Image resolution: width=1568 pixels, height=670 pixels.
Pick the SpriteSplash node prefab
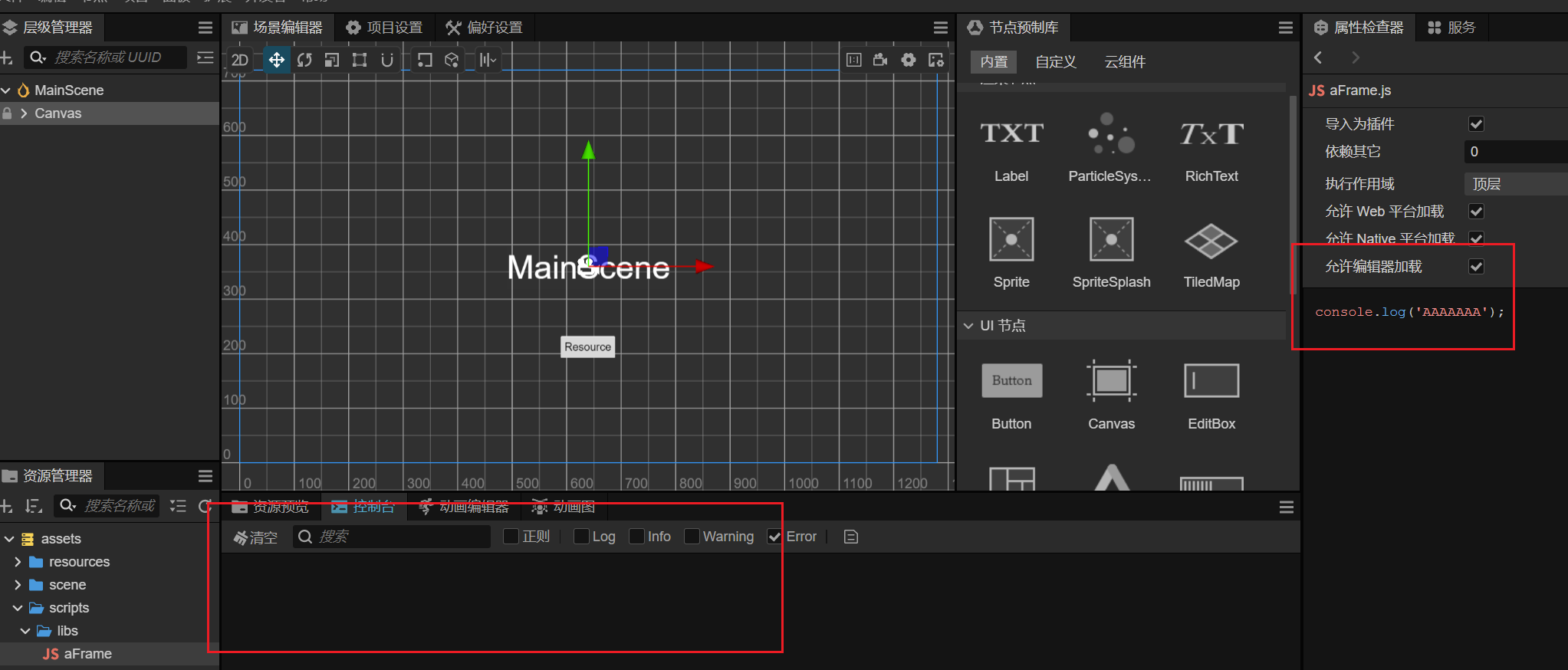pyautogui.click(x=1111, y=253)
